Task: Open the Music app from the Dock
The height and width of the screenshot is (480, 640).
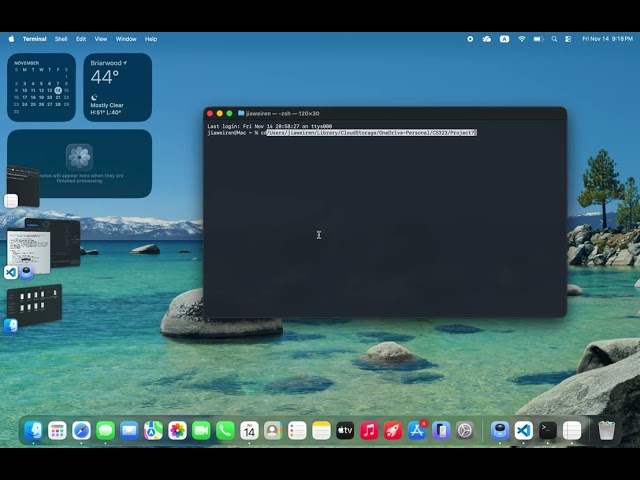Action: click(x=369, y=430)
